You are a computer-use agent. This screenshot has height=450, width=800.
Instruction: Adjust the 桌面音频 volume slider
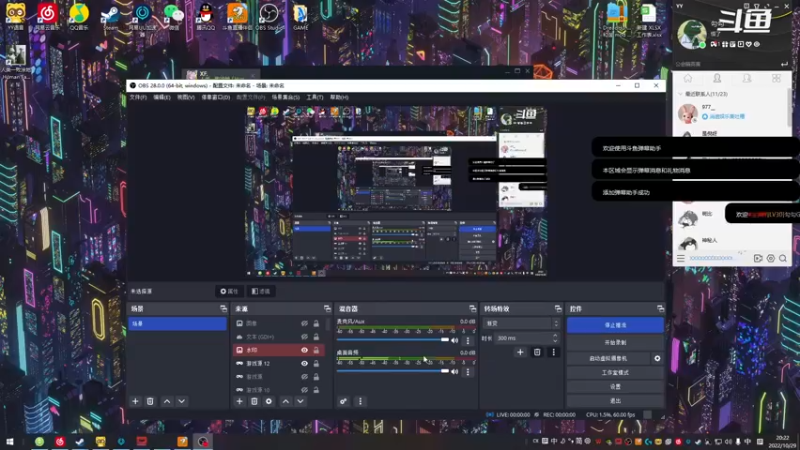point(392,371)
